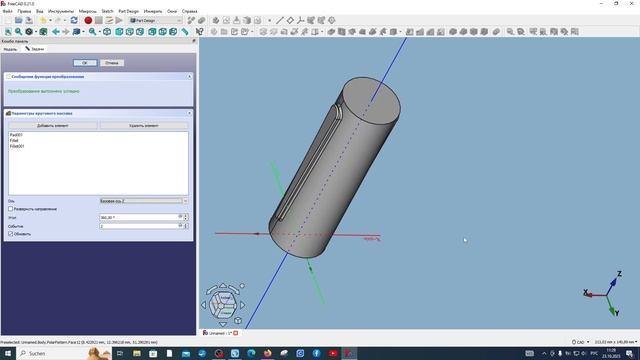
Task: Select Pad001 in the feature list
Action: (16, 135)
